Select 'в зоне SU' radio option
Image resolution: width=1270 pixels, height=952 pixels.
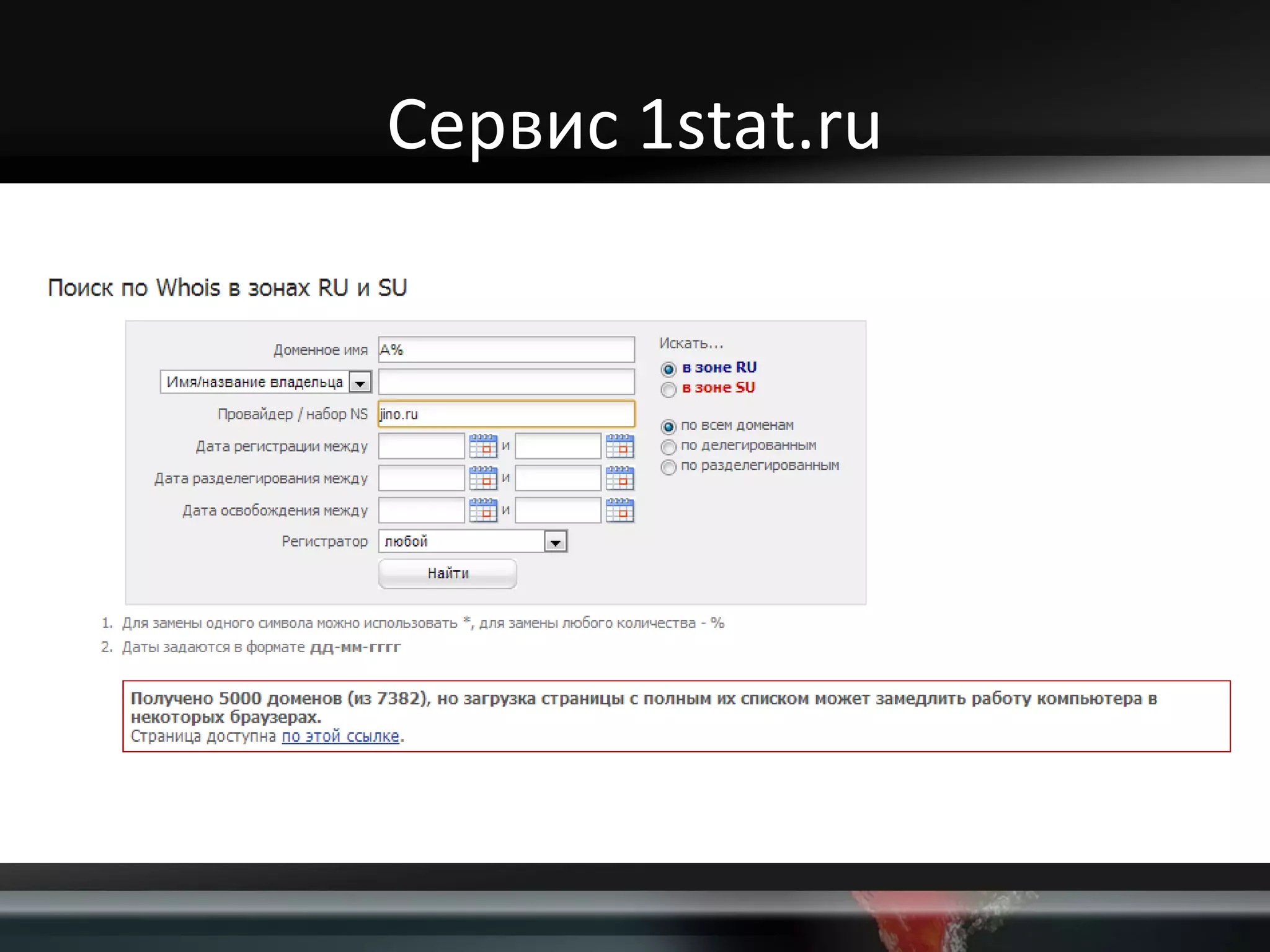click(668, 389)
